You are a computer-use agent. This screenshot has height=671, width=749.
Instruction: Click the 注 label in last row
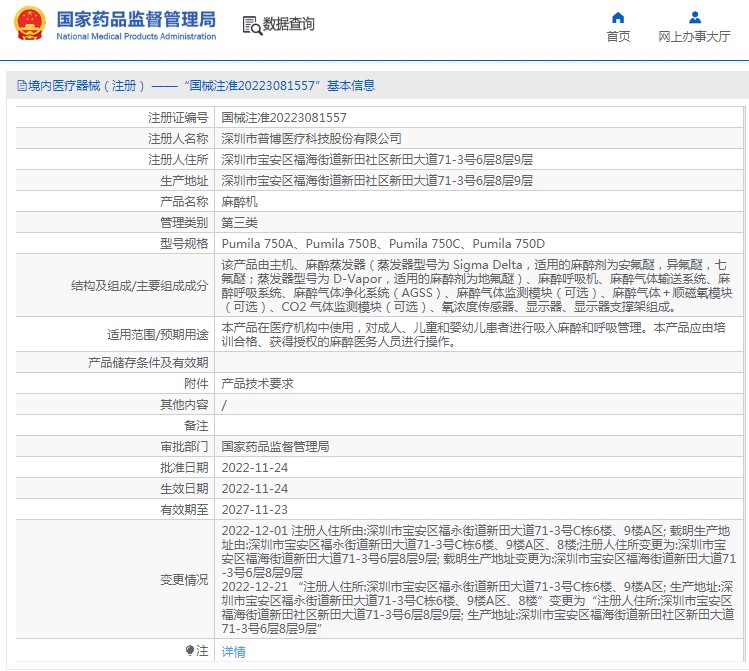coord(203,651)
